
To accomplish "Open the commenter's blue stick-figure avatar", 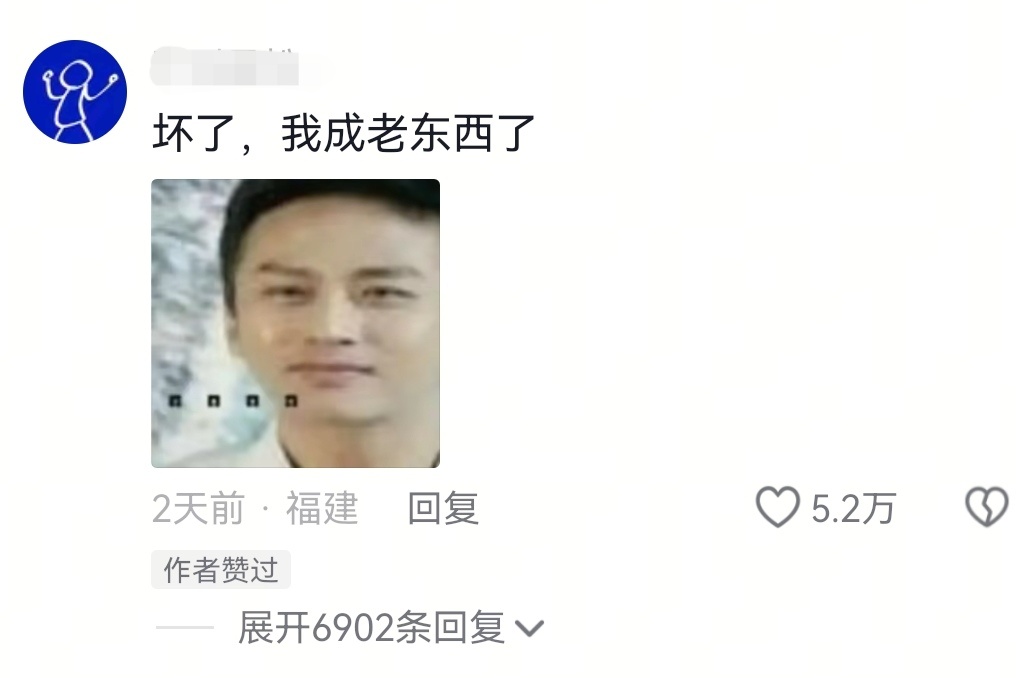I will tap(75, 91).
